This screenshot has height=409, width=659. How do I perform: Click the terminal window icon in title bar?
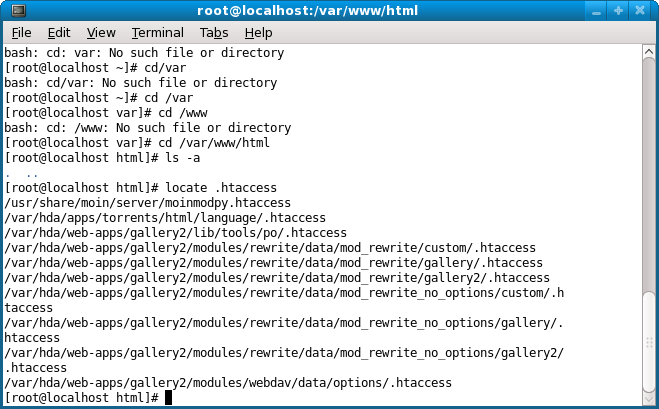(18, 11)
